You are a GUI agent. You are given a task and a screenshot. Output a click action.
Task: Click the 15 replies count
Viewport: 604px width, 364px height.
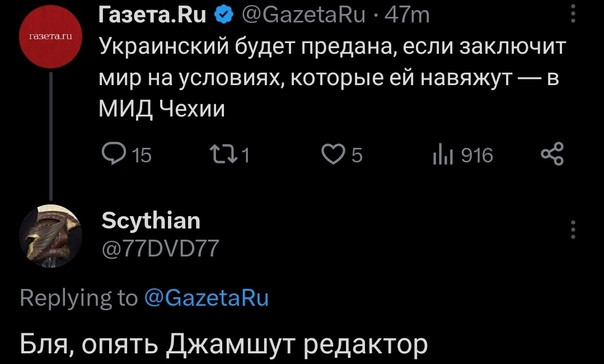pyautogui.click(x=141, y=156)
